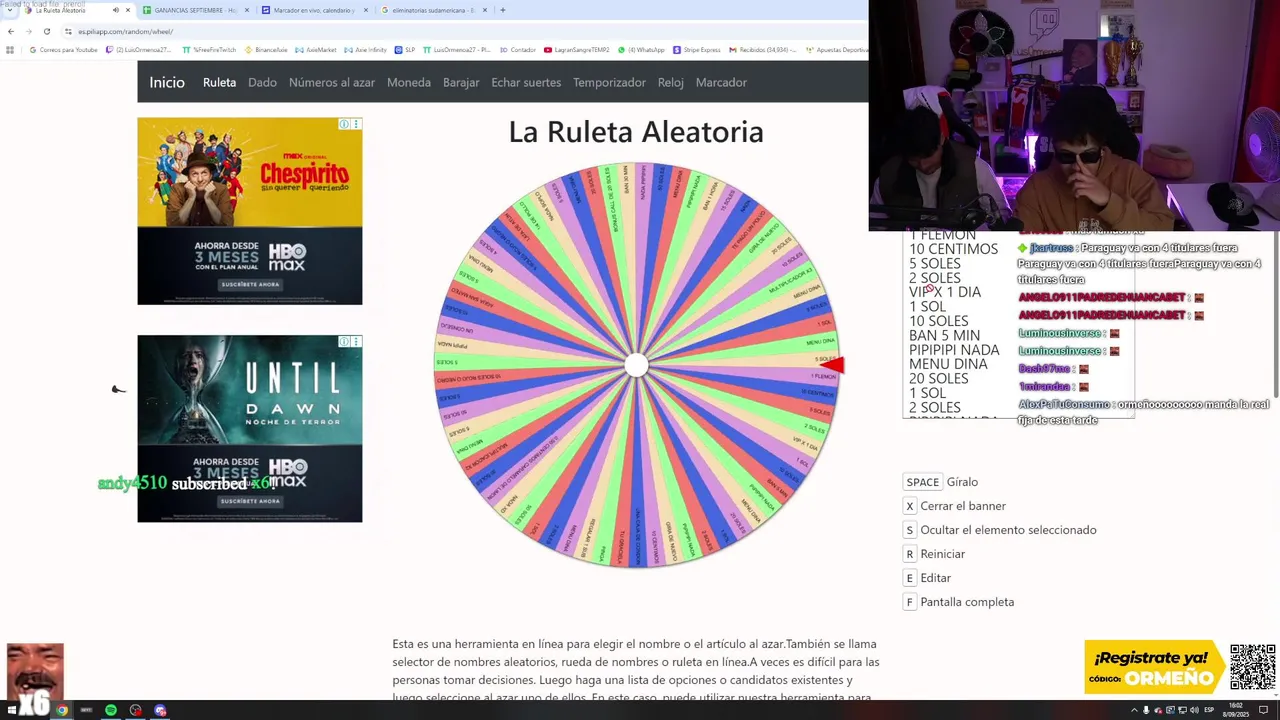The width and height of the screenshot is (1280, 720).
Task: Click SUSCRÍBETE AHORA on the Chespirito ad
Action: 250,284
